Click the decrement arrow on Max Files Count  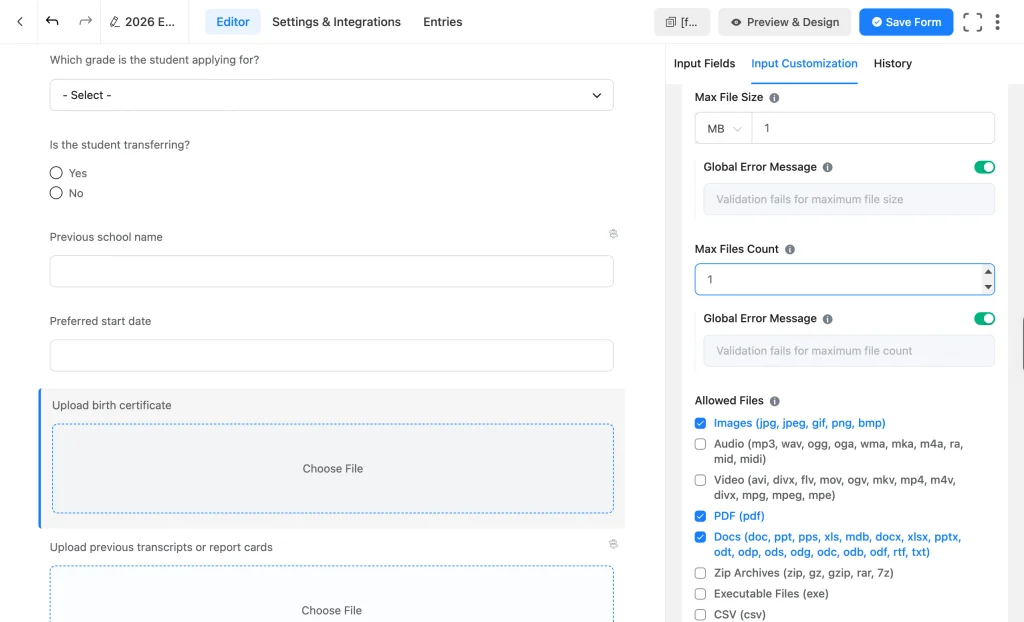click(988, 287)
